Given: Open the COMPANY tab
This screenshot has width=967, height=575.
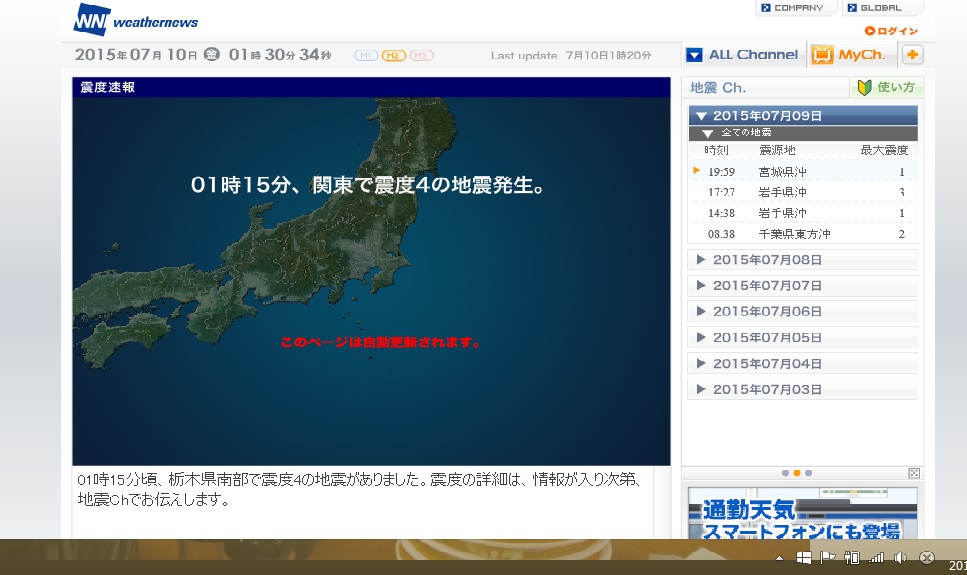Looking at the screenshot, I should pos(795,8).
